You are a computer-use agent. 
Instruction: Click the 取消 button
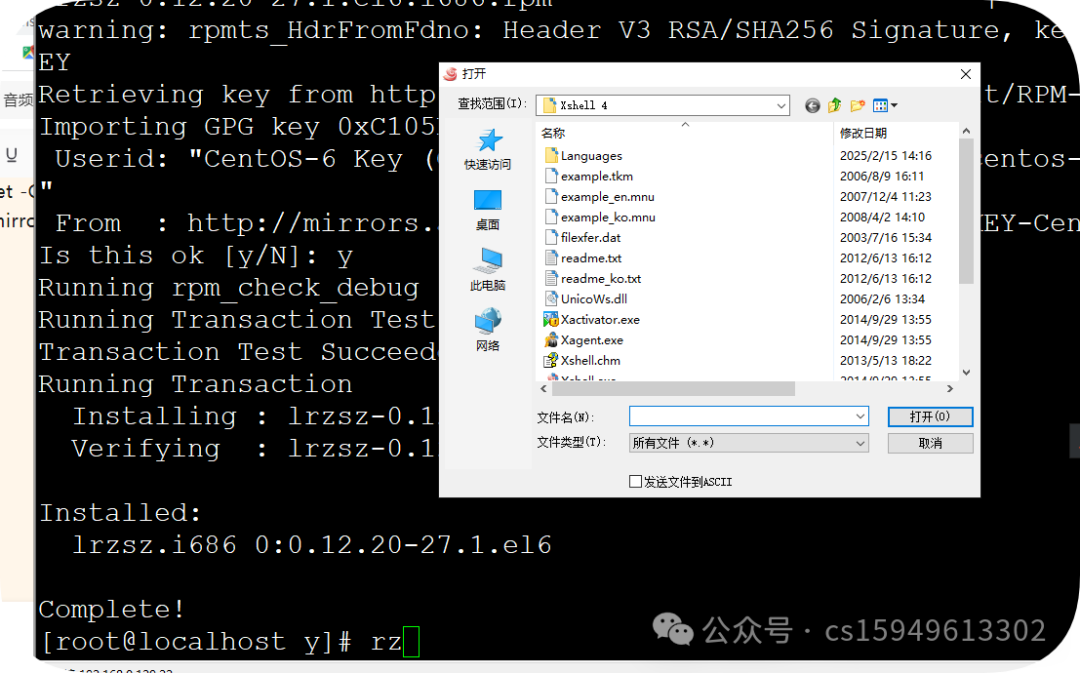click(x=930, y=443)
